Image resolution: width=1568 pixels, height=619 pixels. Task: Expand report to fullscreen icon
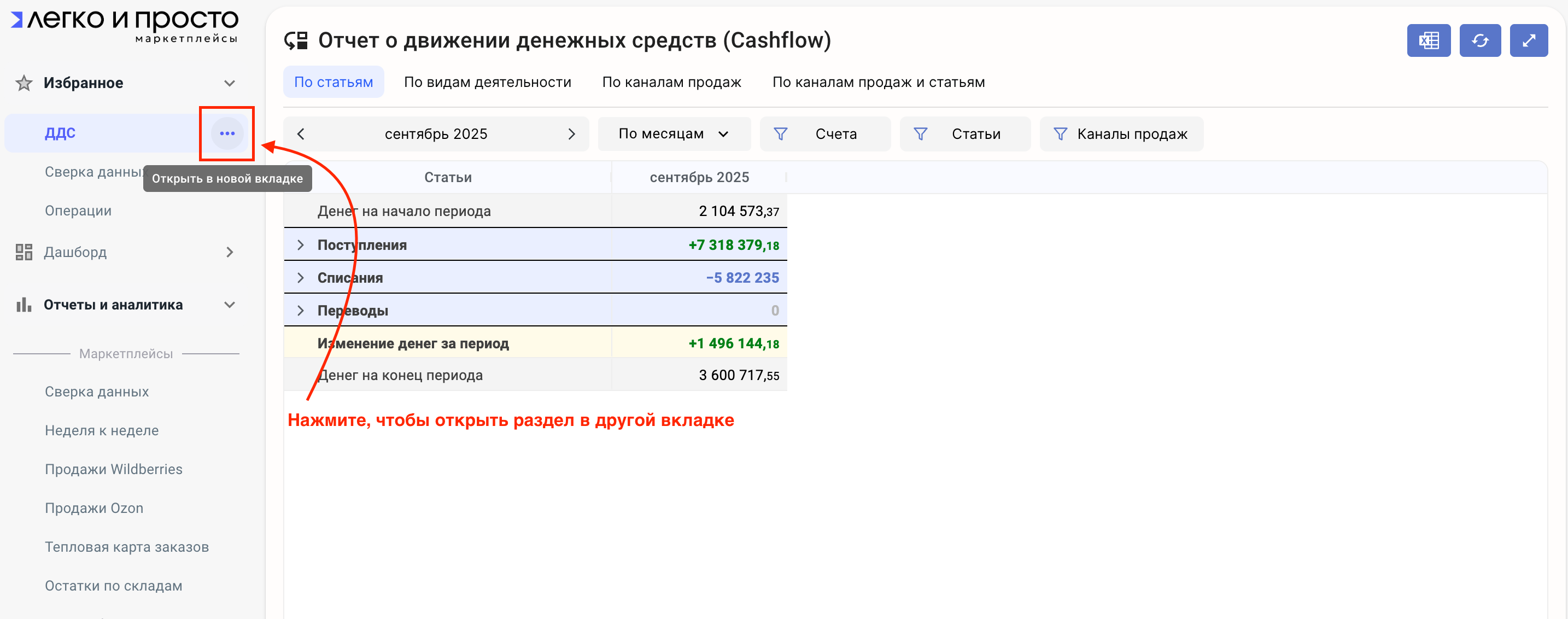(x=1529, y=41)
